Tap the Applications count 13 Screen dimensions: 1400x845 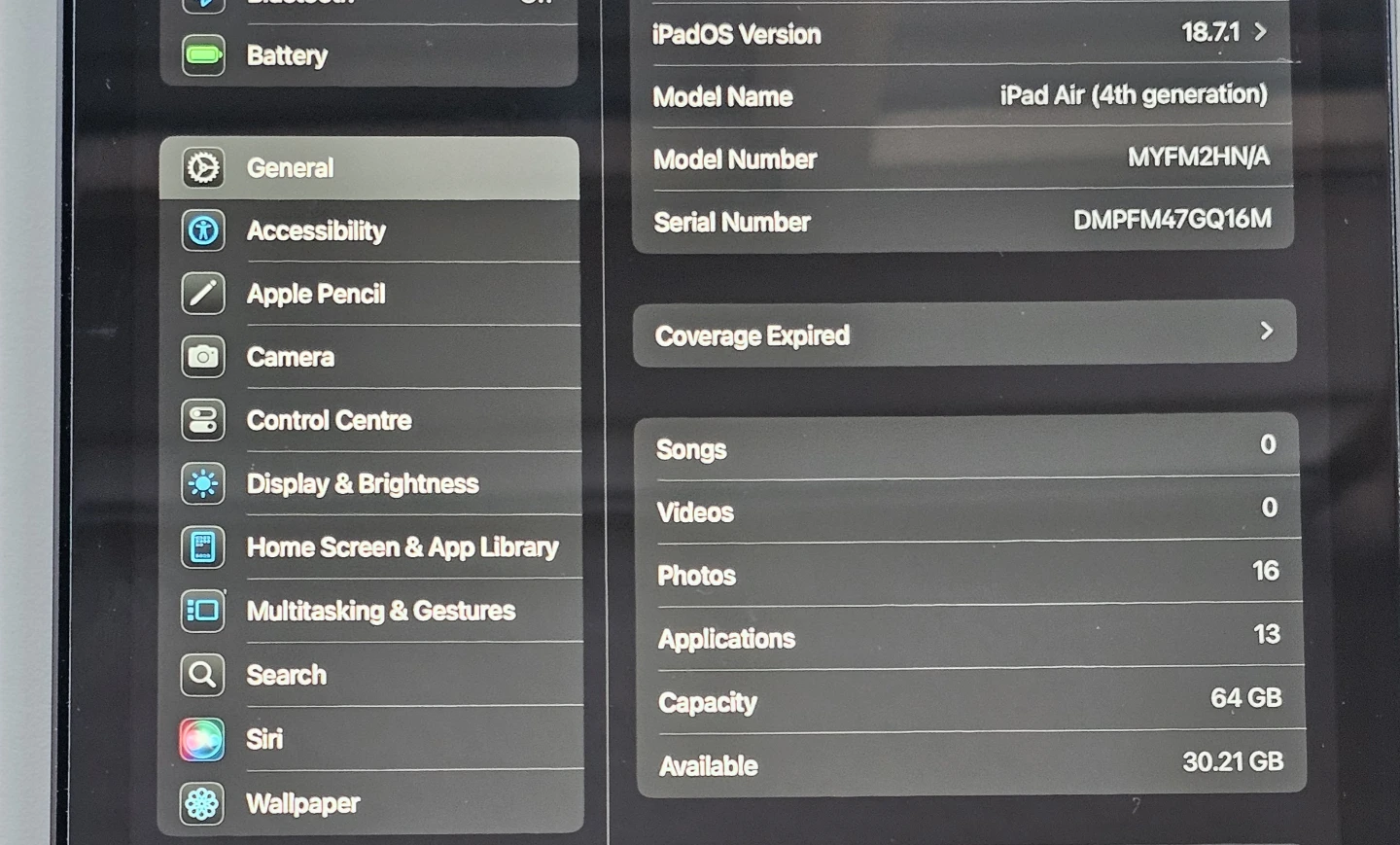(x=1267, y=635)
